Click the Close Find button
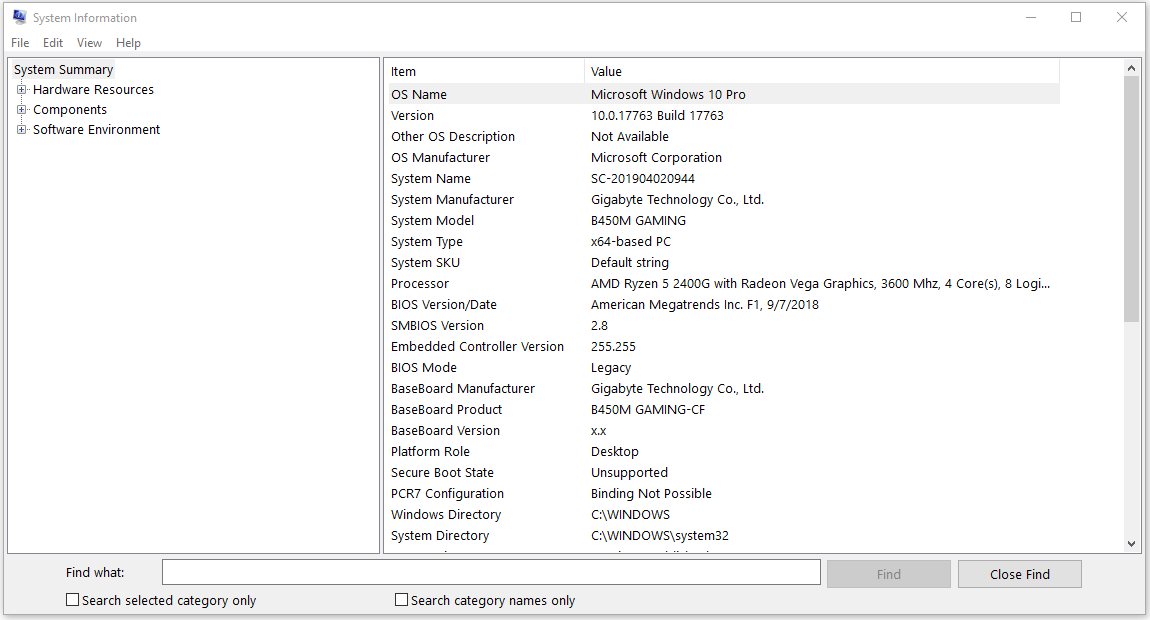 pyautogui.click(x=1019, y=573)
